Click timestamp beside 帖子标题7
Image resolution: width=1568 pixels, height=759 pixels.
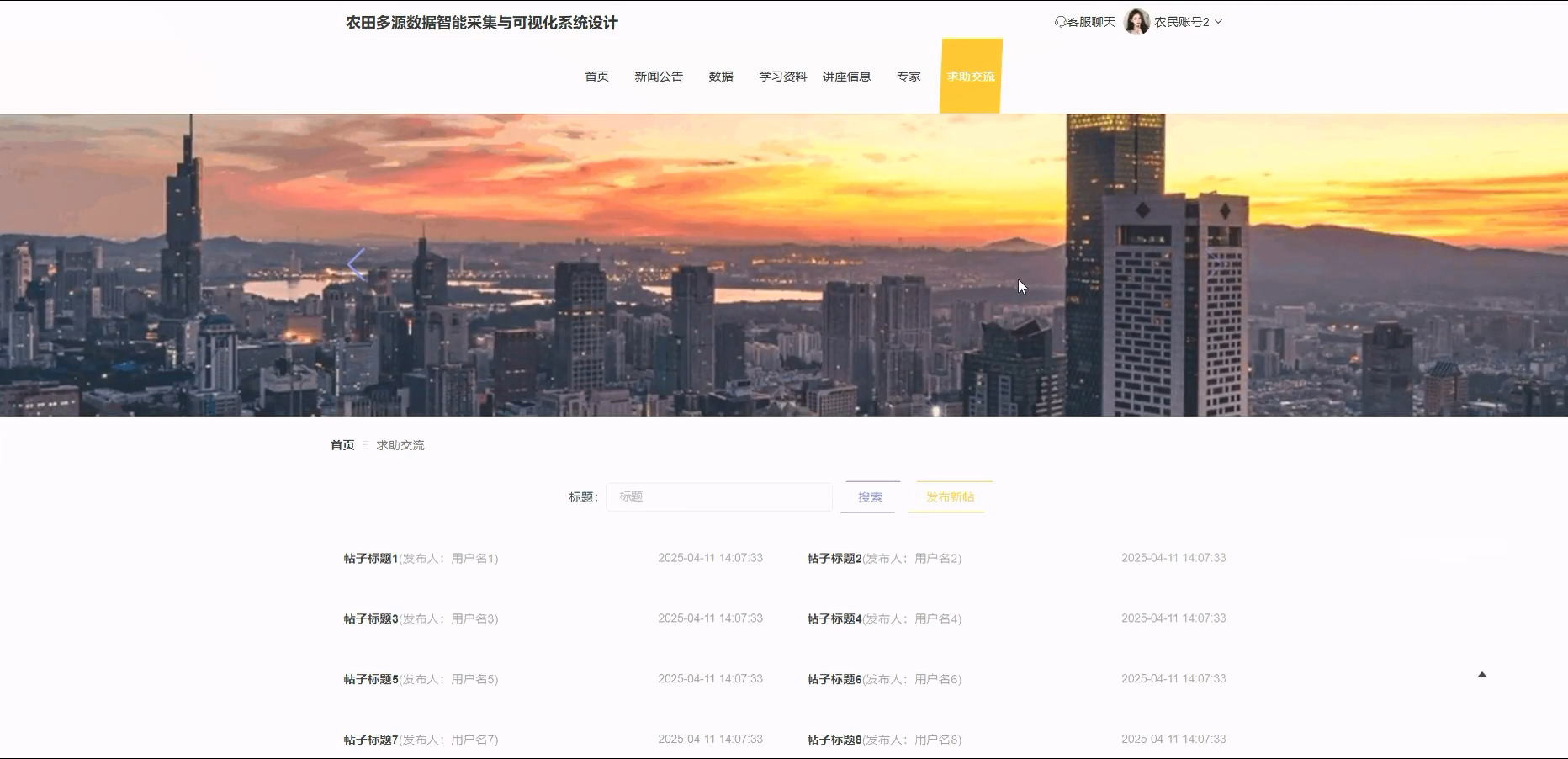710,740
